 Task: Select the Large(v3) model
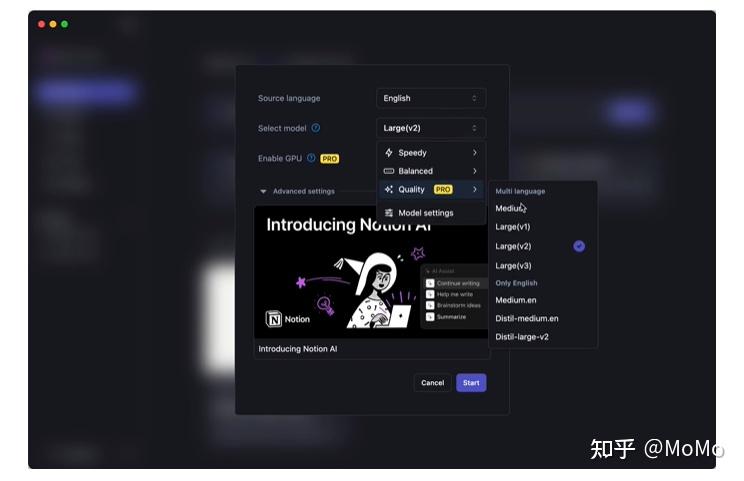(x=542, y=266)
